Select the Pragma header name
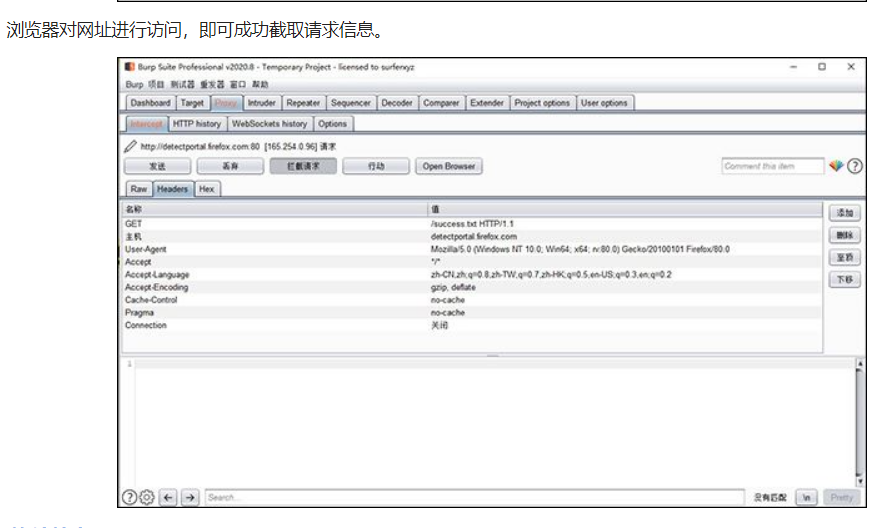The image size is (883, 528). 139,312
